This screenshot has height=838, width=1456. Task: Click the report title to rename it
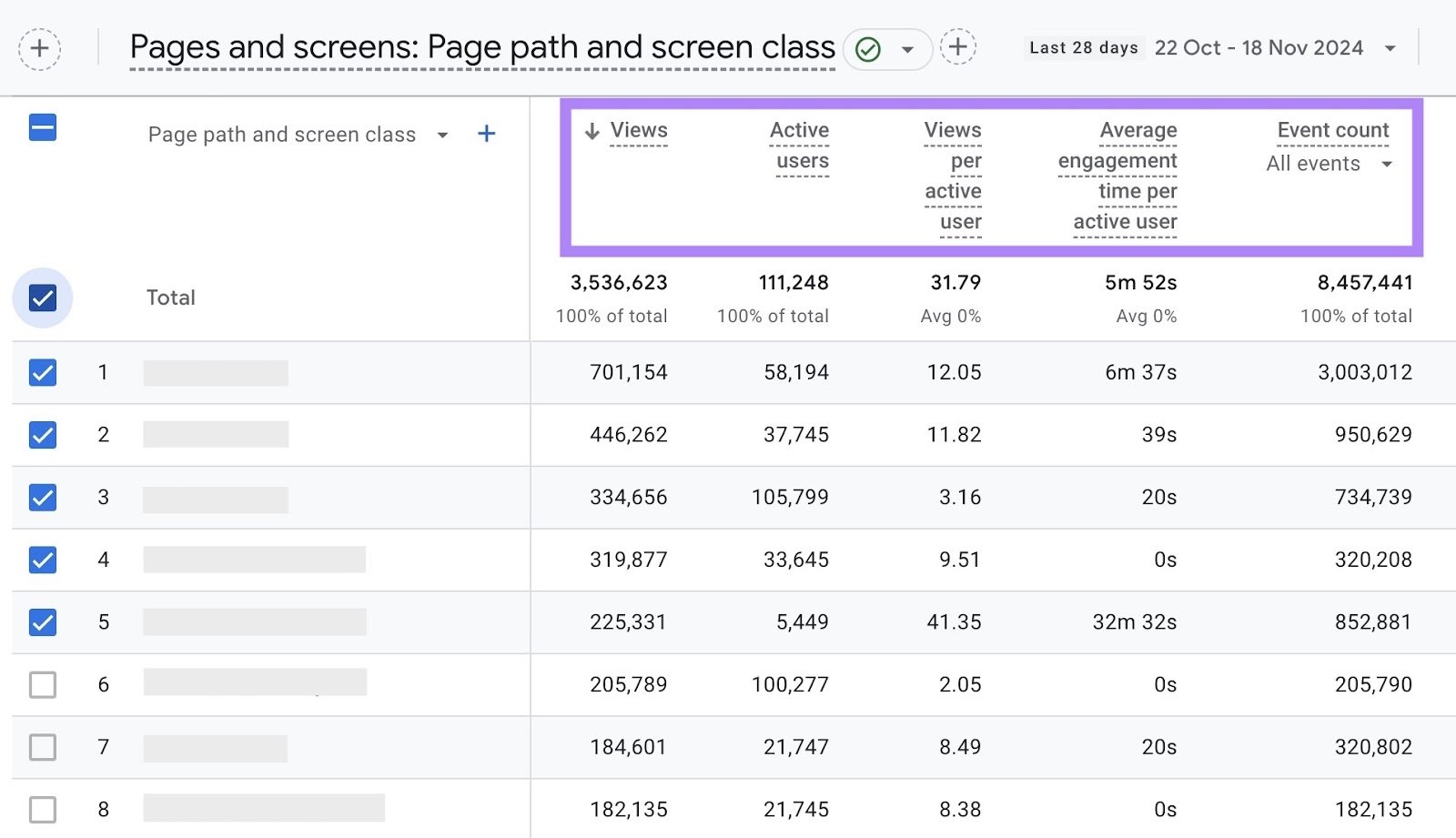coord(482,45)
